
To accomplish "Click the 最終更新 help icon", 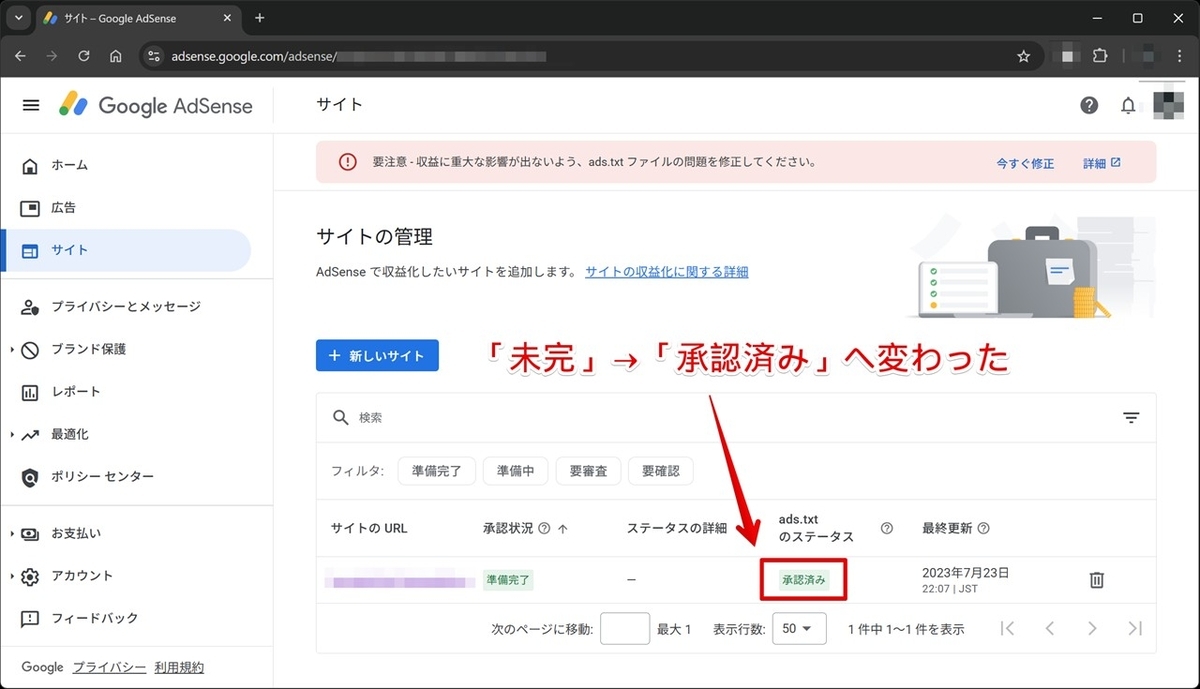I will tap(983, 528).
